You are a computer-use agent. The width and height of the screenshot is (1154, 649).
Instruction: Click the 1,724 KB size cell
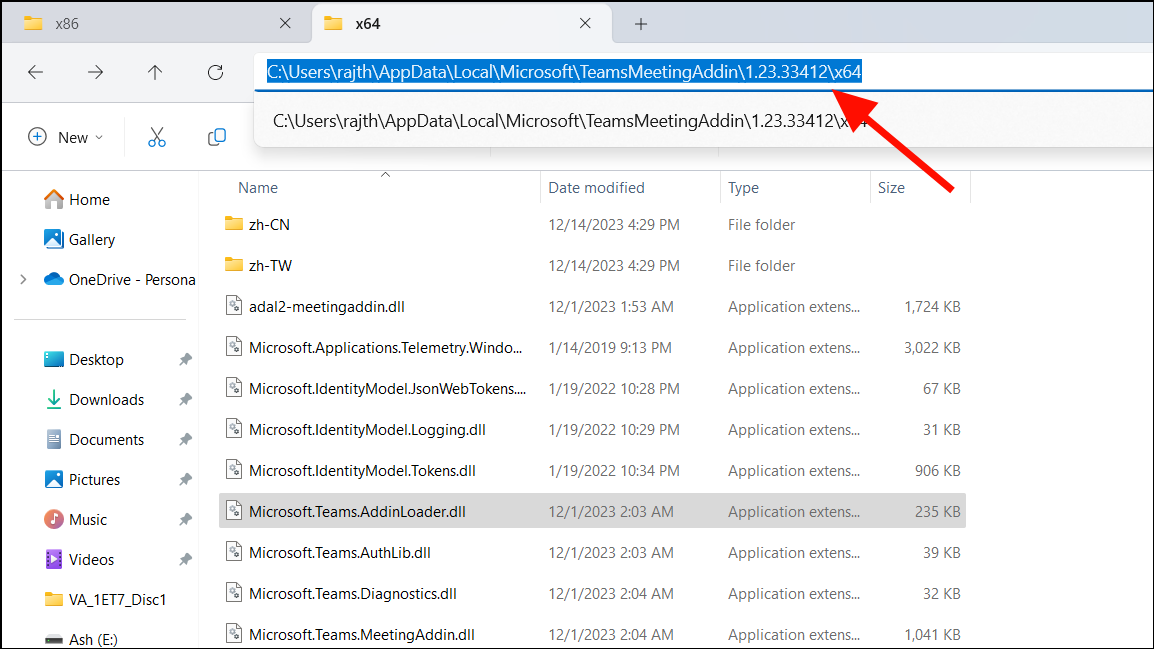pos(932,307)
